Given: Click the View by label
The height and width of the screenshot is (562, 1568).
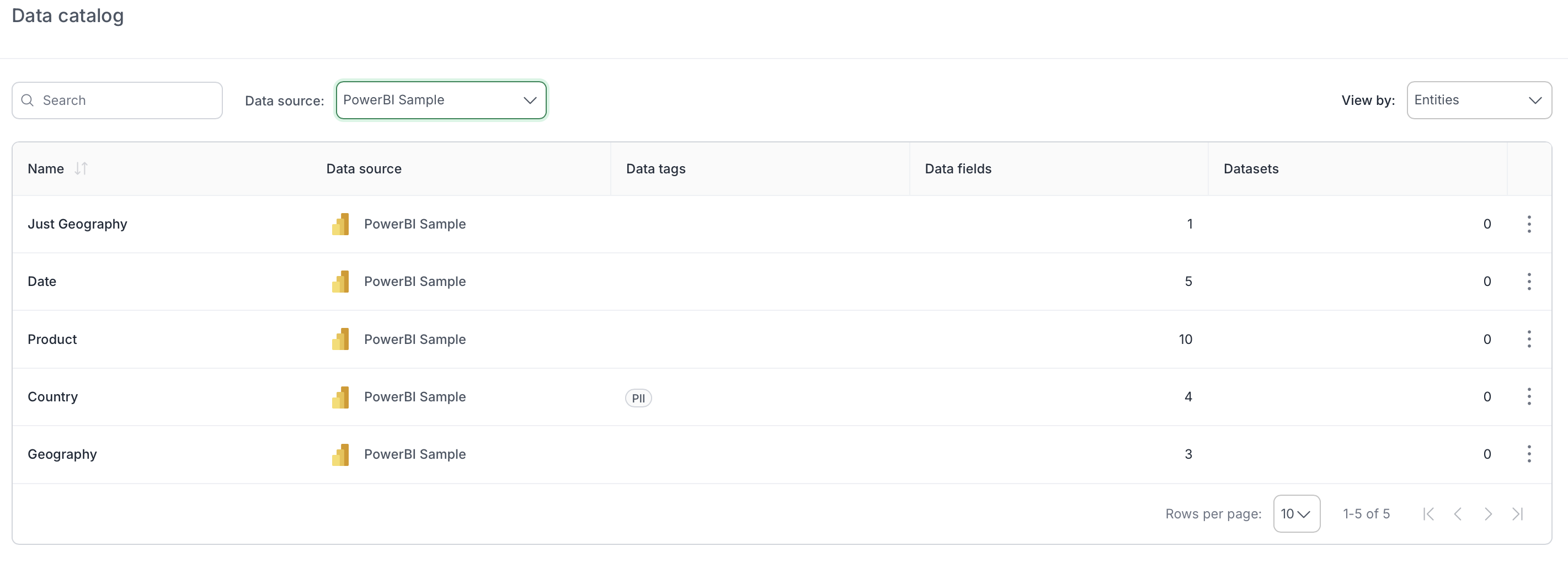Looking at the screenshot, I should 1368,100.
